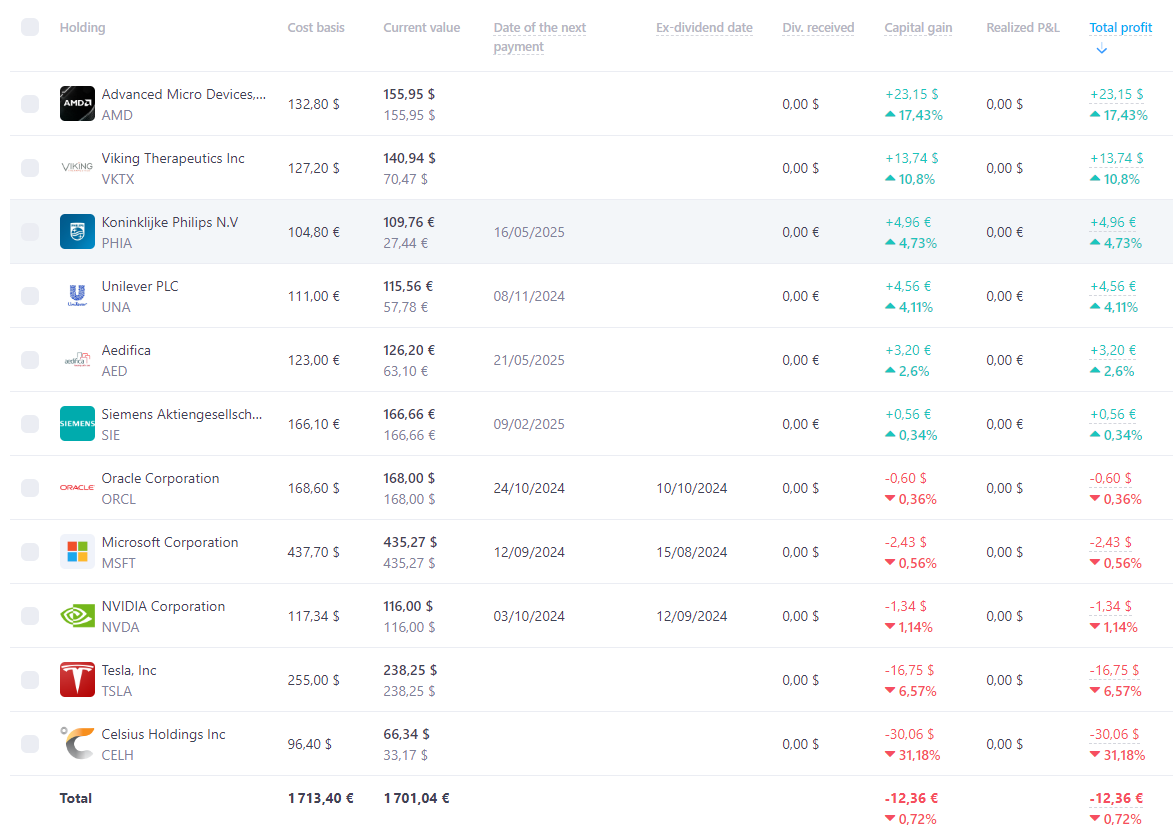This screenshot has width=1173, height=839.
Task: Sort by Current value column header
Action: coord(421,28)
